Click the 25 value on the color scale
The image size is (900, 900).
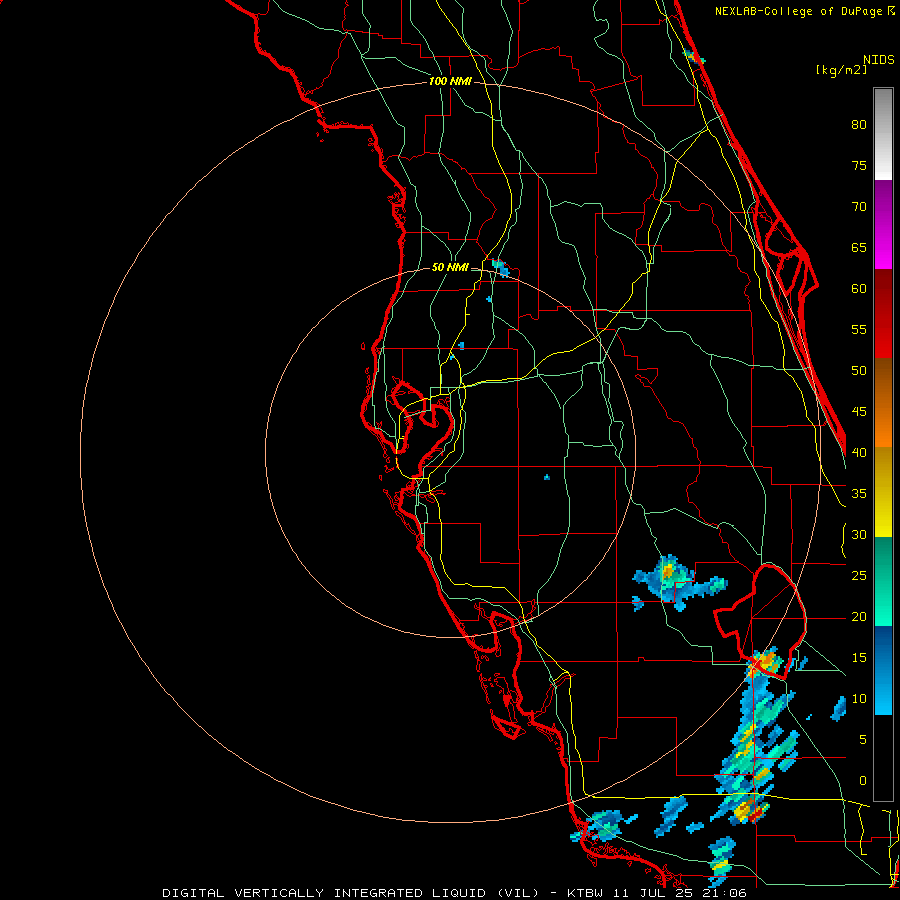(859, 576)
